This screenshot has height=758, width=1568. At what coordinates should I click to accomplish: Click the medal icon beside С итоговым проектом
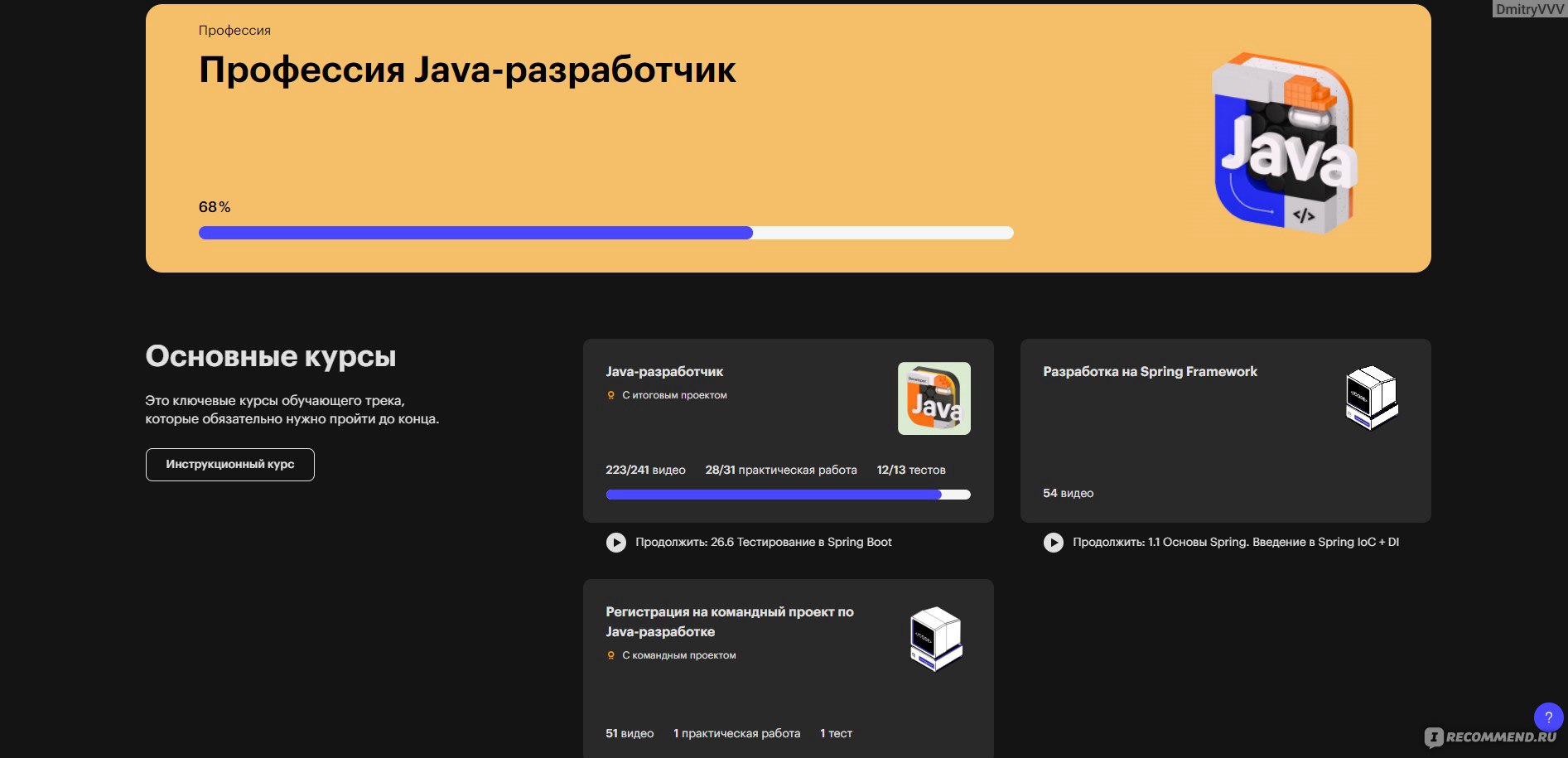tap(611, 396)
